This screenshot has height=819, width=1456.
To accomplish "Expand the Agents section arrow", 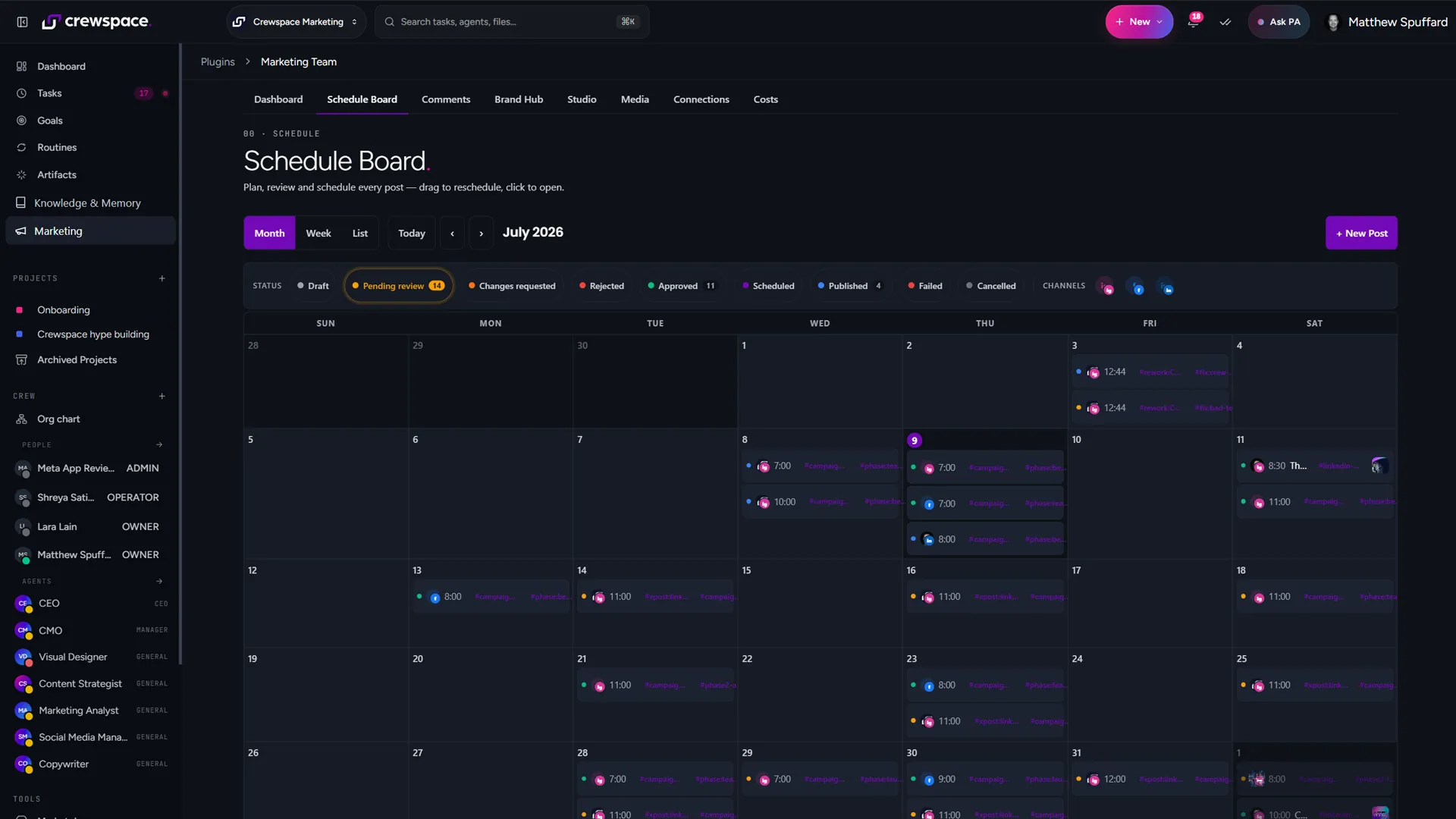I will click(x=159, y=582).
